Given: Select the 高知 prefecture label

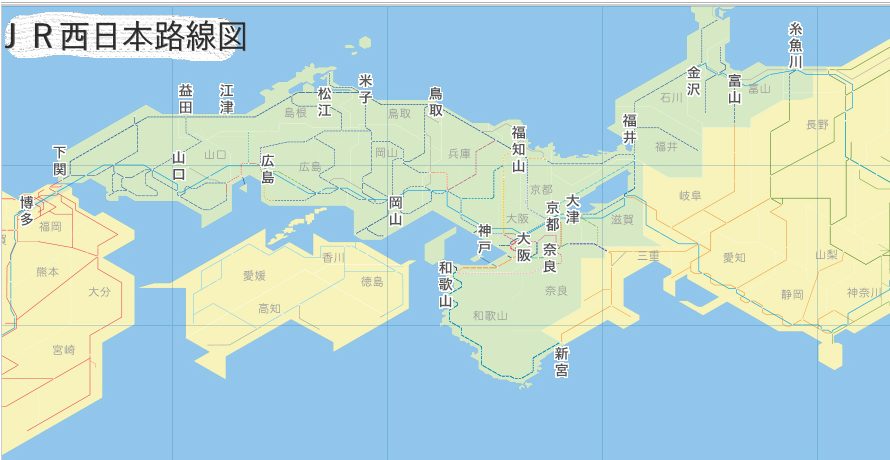Looking at the screenshot, I should [270, 309].
